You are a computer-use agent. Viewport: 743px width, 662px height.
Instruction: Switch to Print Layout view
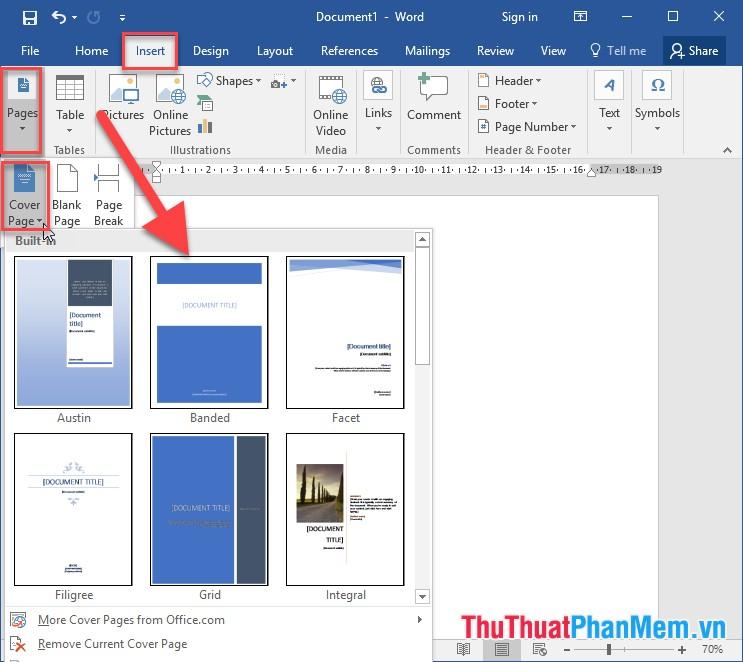(x=502, y=649)
